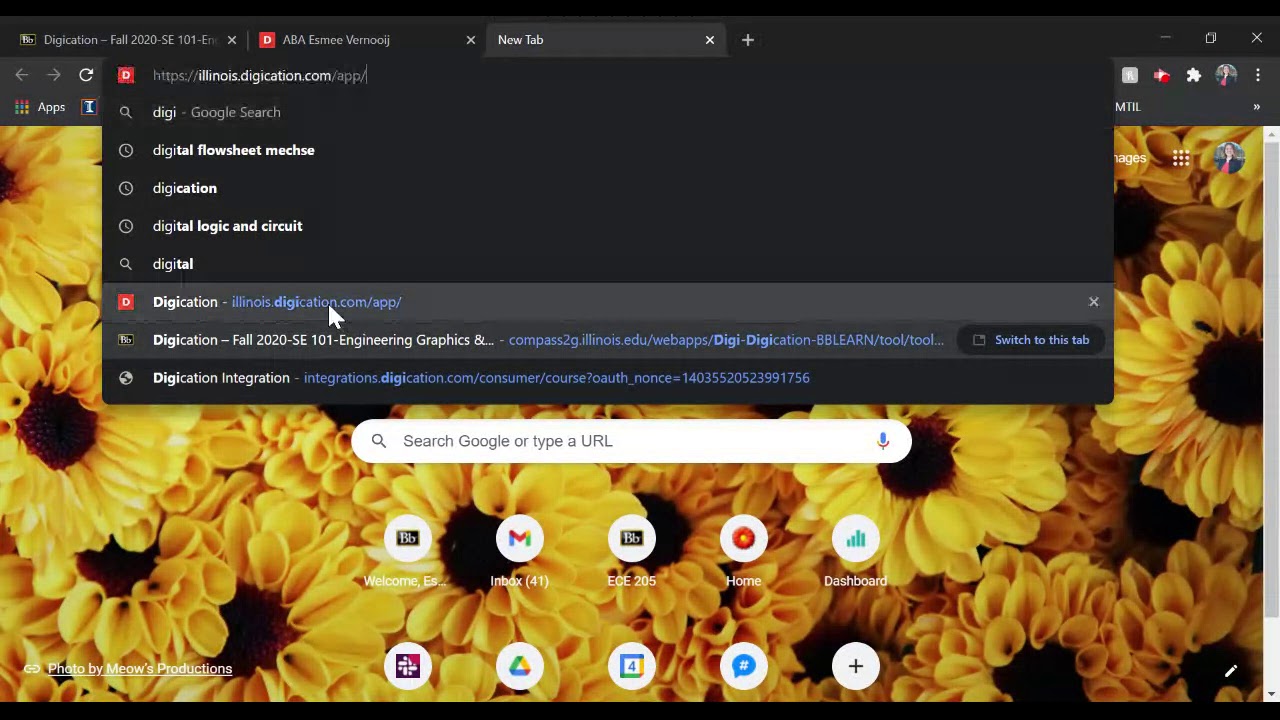Customize this page with pencil icon
The height and width of the screenshot is (720, 1280).
pos(1231,671)
